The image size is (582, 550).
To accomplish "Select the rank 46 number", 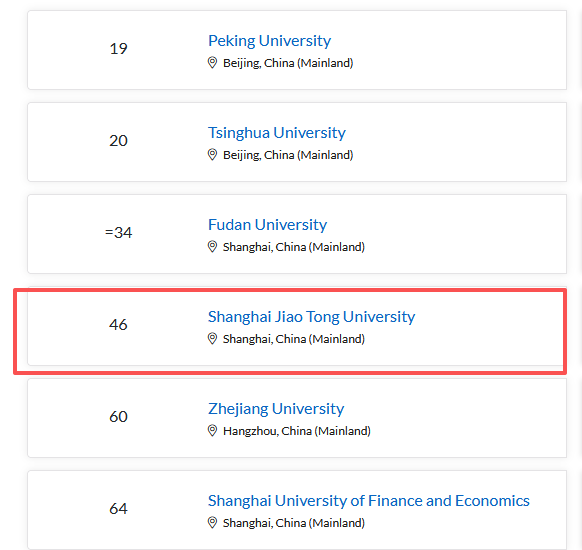I will click(x=118, y=325).
